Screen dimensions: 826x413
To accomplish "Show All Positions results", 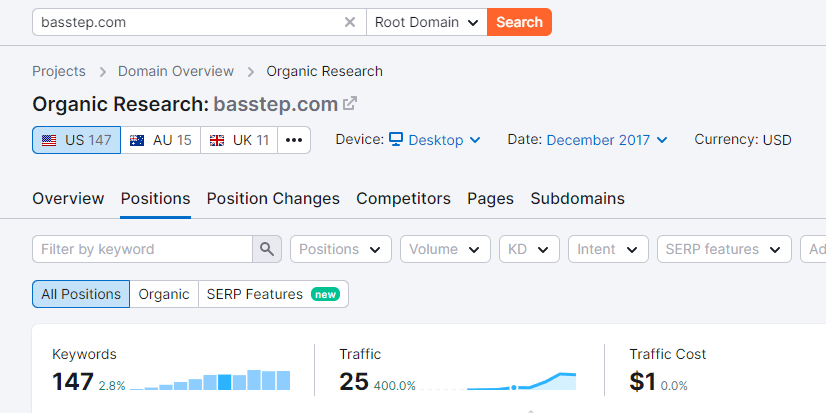I will (81, 294).
